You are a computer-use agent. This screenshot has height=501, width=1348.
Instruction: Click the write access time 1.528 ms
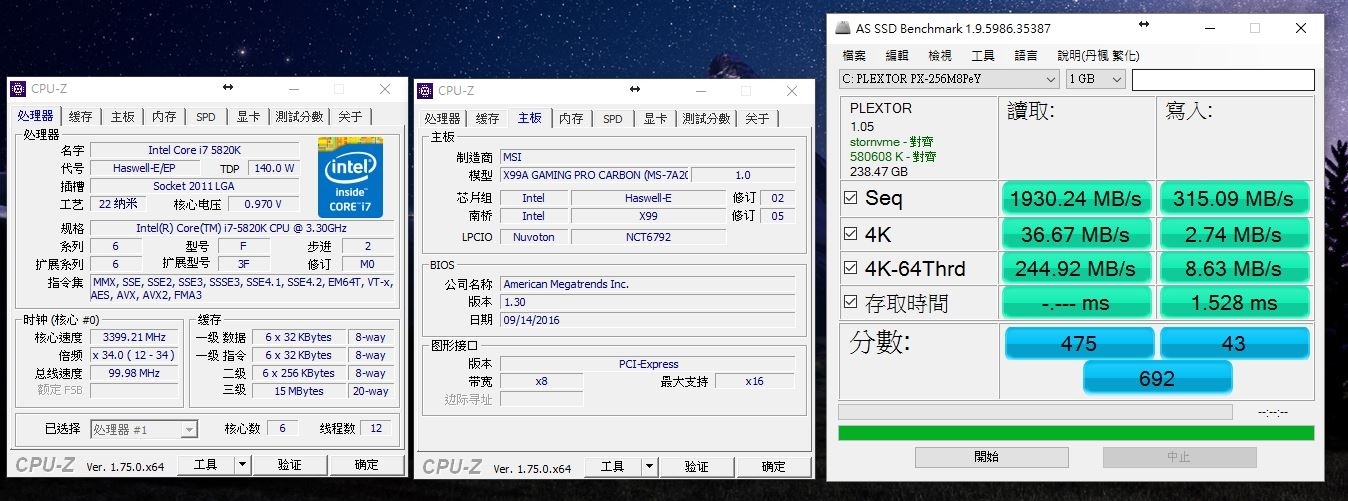click(x=1234, y=302)
